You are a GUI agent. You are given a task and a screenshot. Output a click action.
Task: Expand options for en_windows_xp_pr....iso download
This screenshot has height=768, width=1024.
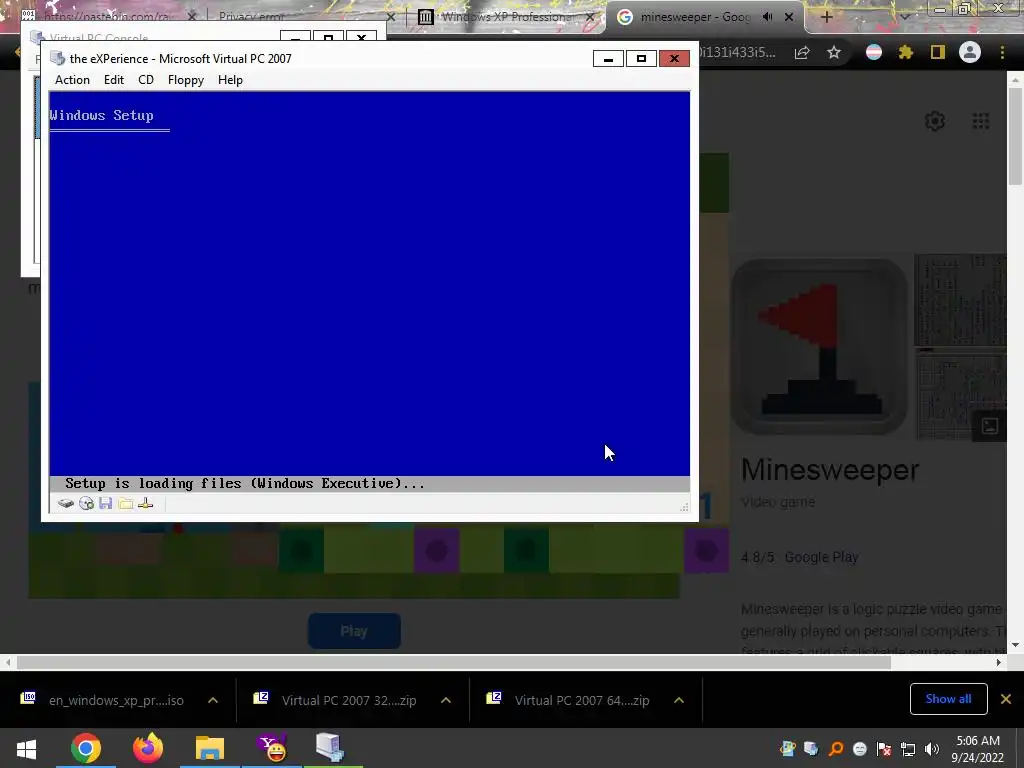point(213,700)
